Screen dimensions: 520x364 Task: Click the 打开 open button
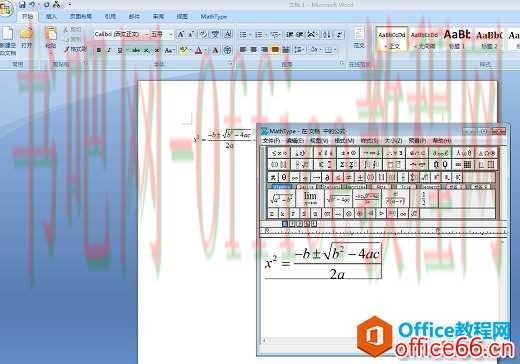tap(26, 37)
